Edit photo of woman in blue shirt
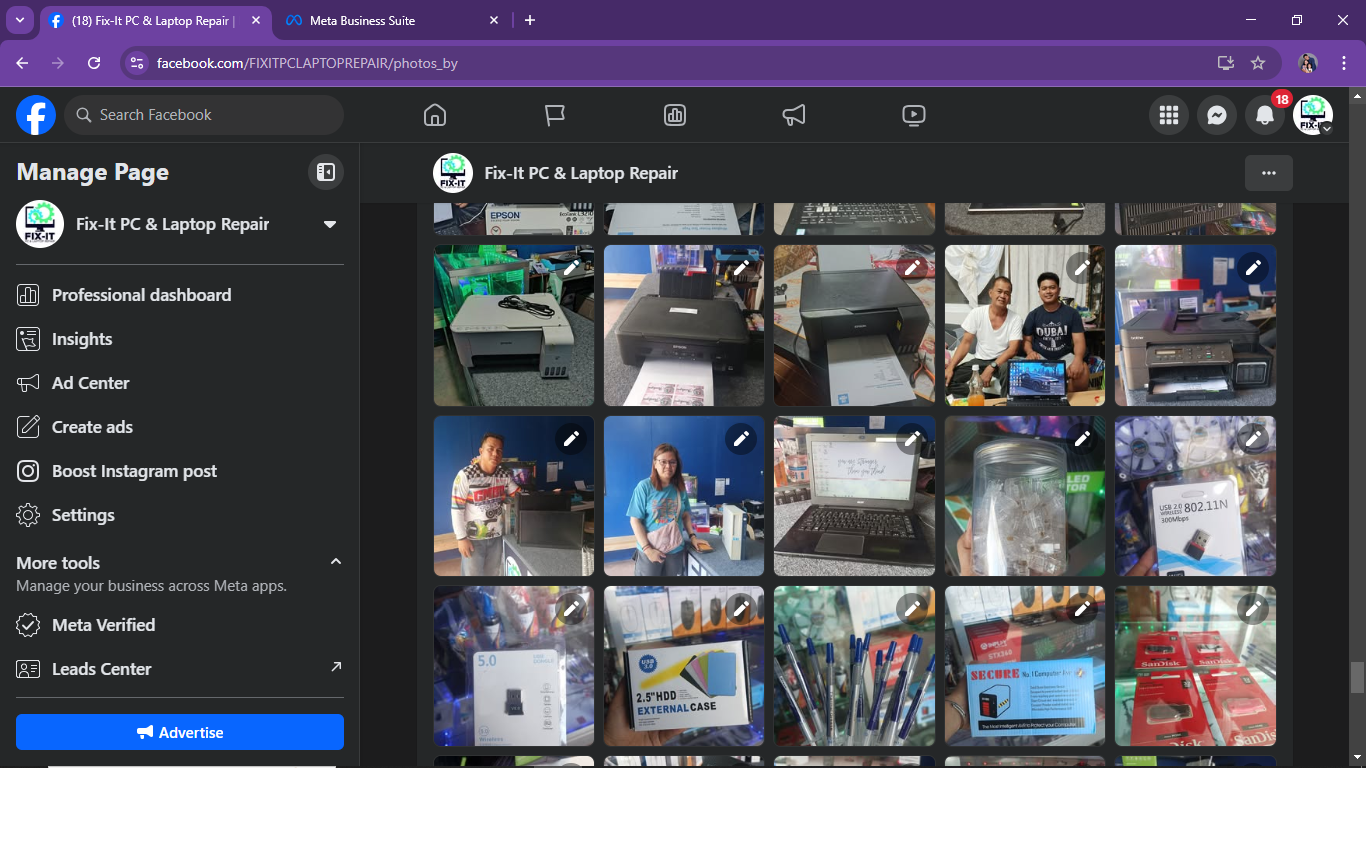Viewport: 1366px width, 866px height. coord(741,438)
